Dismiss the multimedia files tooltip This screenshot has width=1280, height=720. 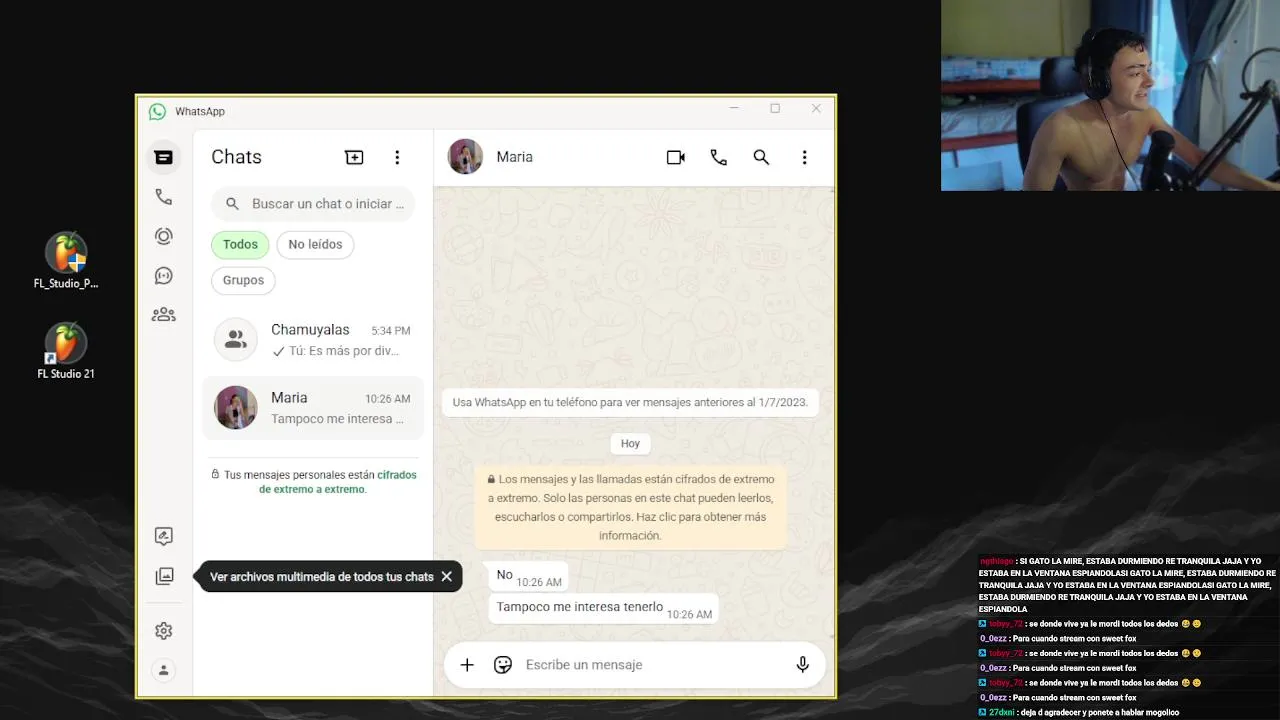pos(446,576)
